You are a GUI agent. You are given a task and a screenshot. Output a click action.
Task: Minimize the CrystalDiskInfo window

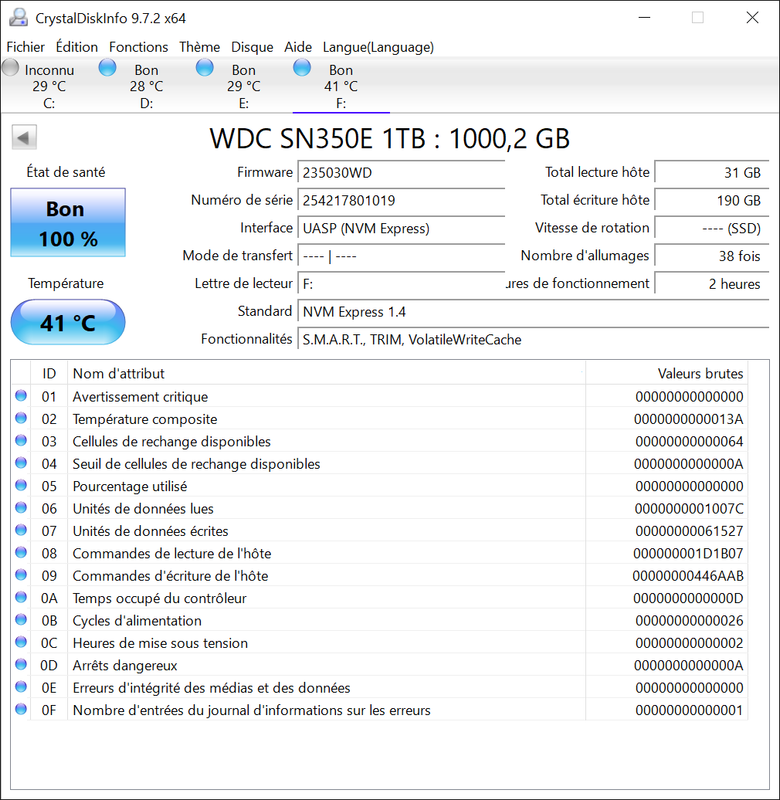(x=644, y=18)
